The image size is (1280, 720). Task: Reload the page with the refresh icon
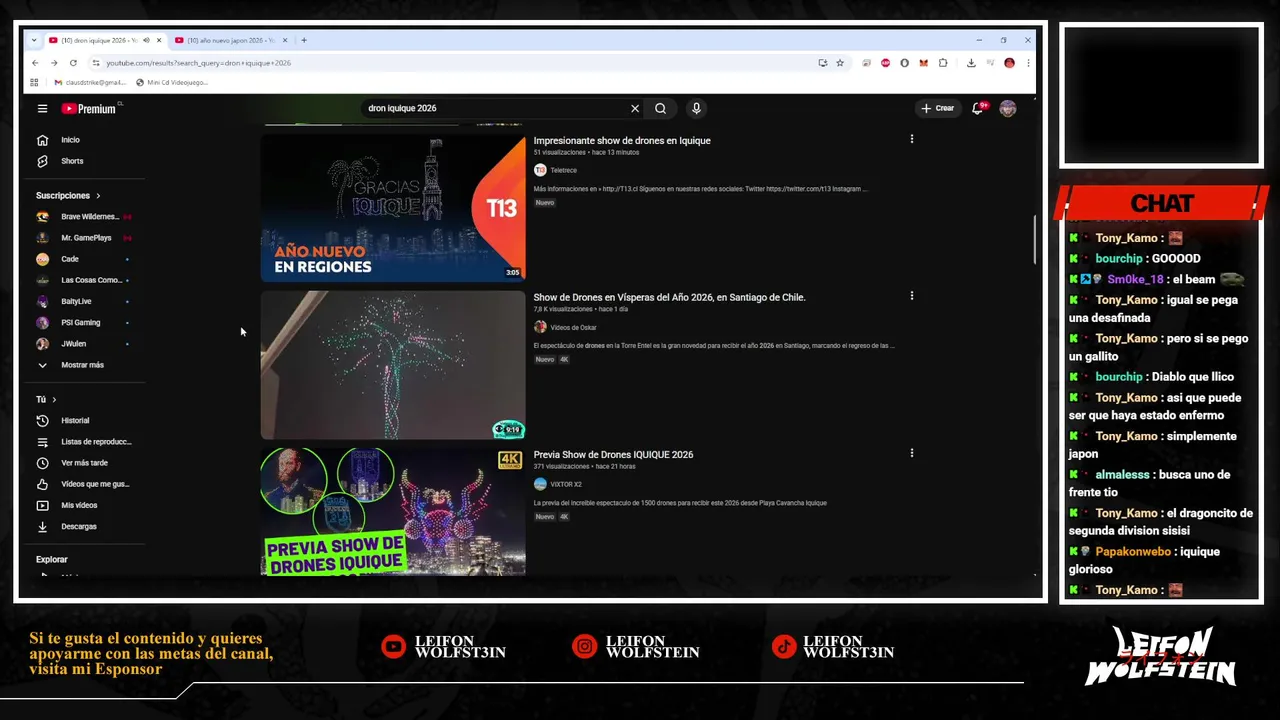(73, 63)
